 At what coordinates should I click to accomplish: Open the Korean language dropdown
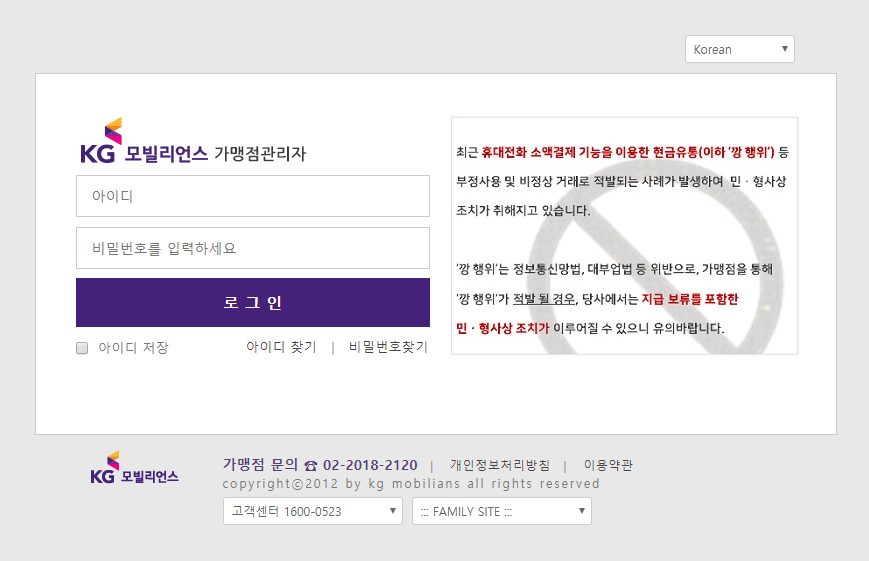[739, 49]
